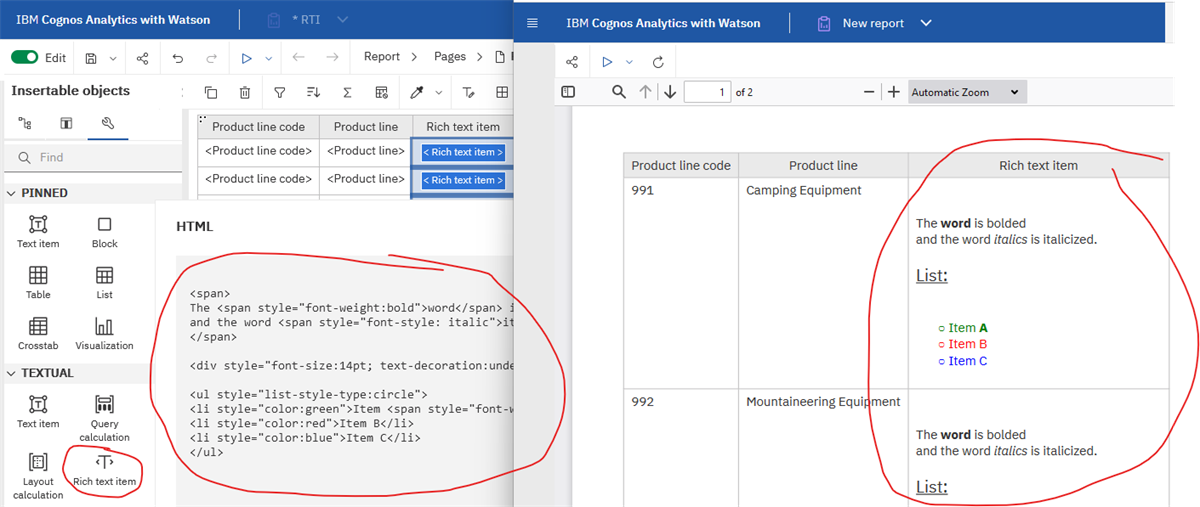Zoom out of the PDF
The width and height of the screenshot is (1200, 507).
(869, 92)
